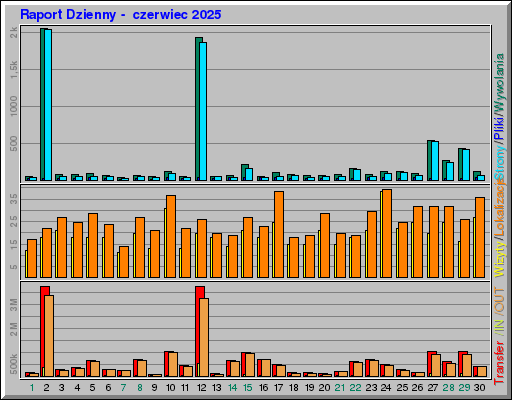Image resolution: width=512 pixels, height=400 pixels.
Task: Click the '/IN' legend label
Action: pyautogui.click(x=499, y=326)
